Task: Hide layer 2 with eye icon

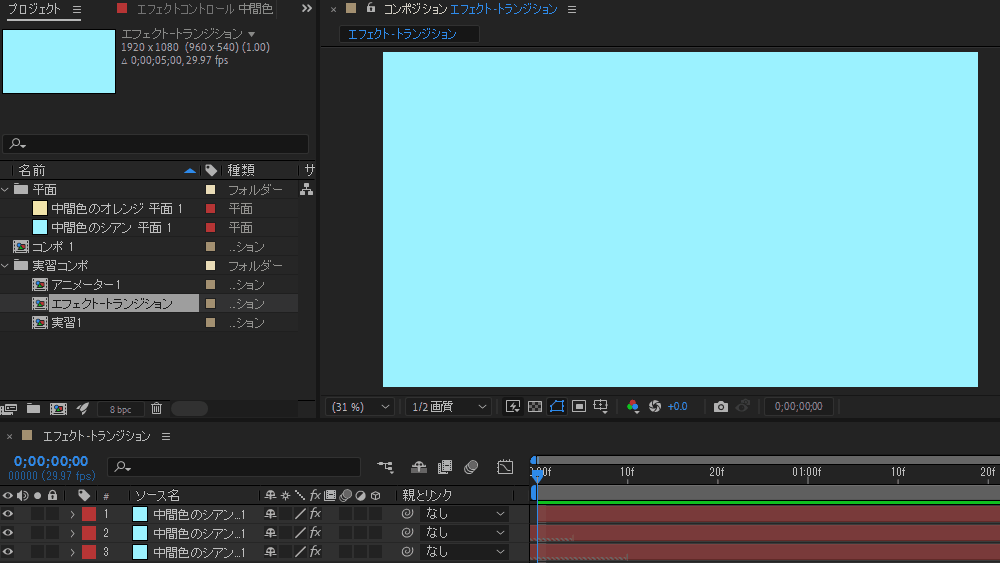Action: coord(8,533)
